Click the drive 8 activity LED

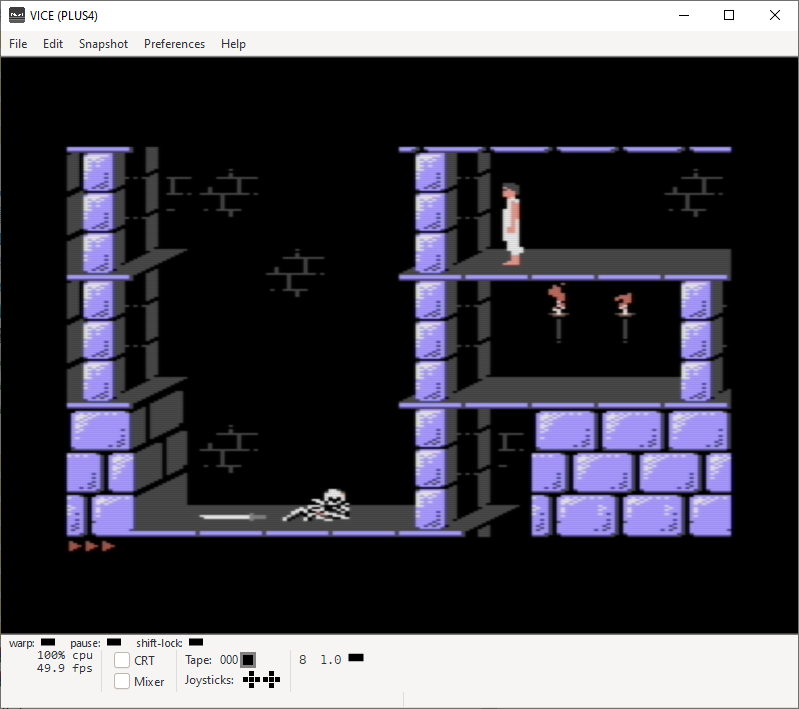click(356, 658)
